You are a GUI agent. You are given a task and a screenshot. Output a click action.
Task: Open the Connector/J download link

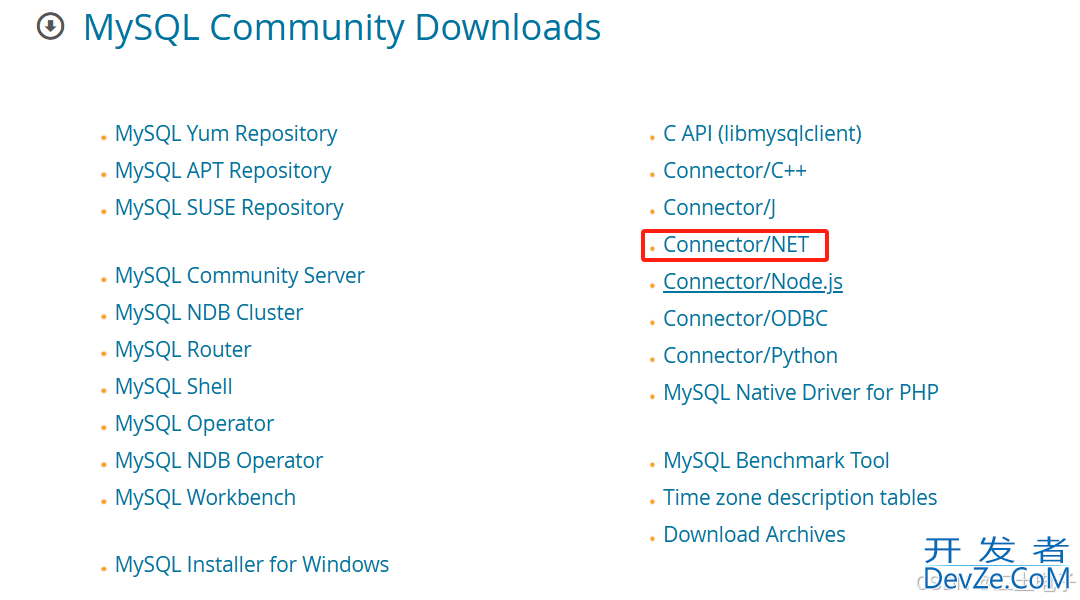(x=720, y=208)
